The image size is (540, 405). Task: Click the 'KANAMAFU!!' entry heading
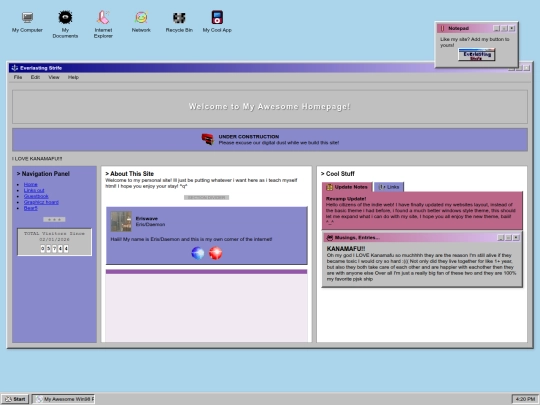[x=346, y=248]
